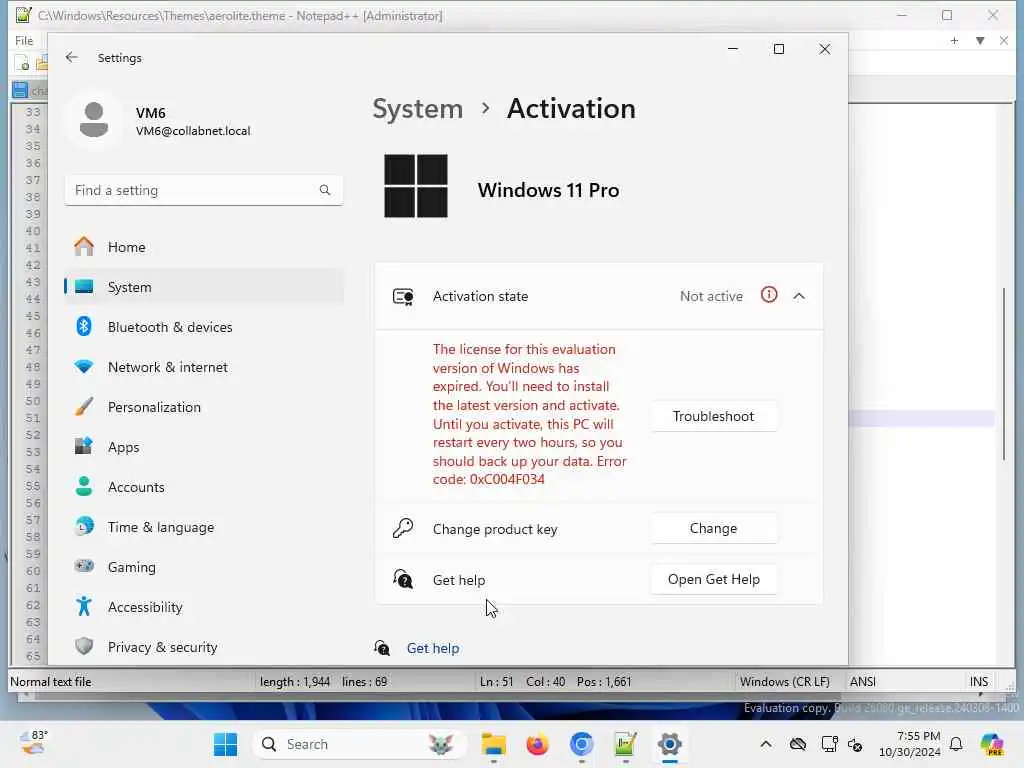Click the taskbar clock showing 7:55 PM
Viewport: 1024px width, 768px height.
[x=910, y=744]
